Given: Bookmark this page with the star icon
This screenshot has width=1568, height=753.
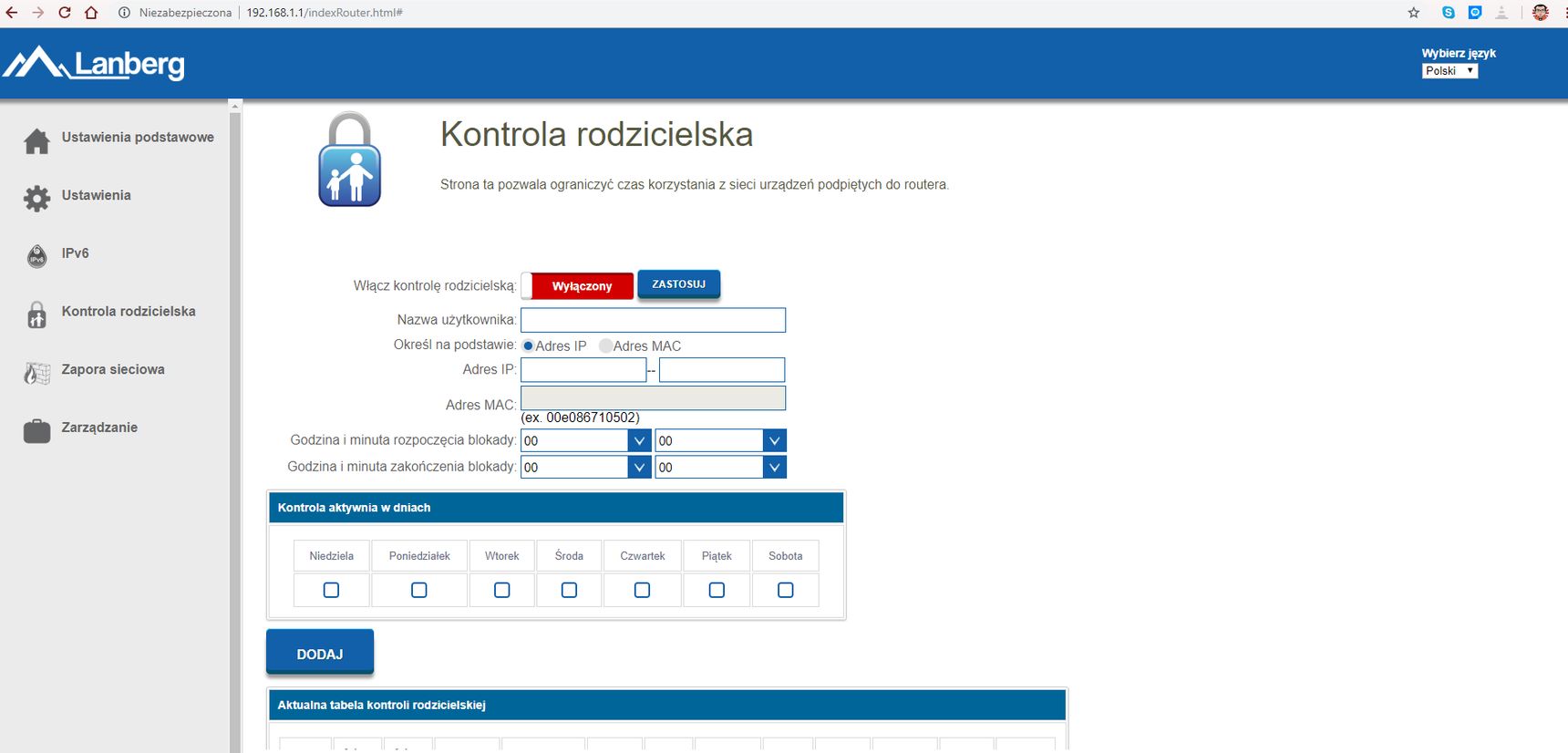Looking at the screenshot, I should point(1414,13).
